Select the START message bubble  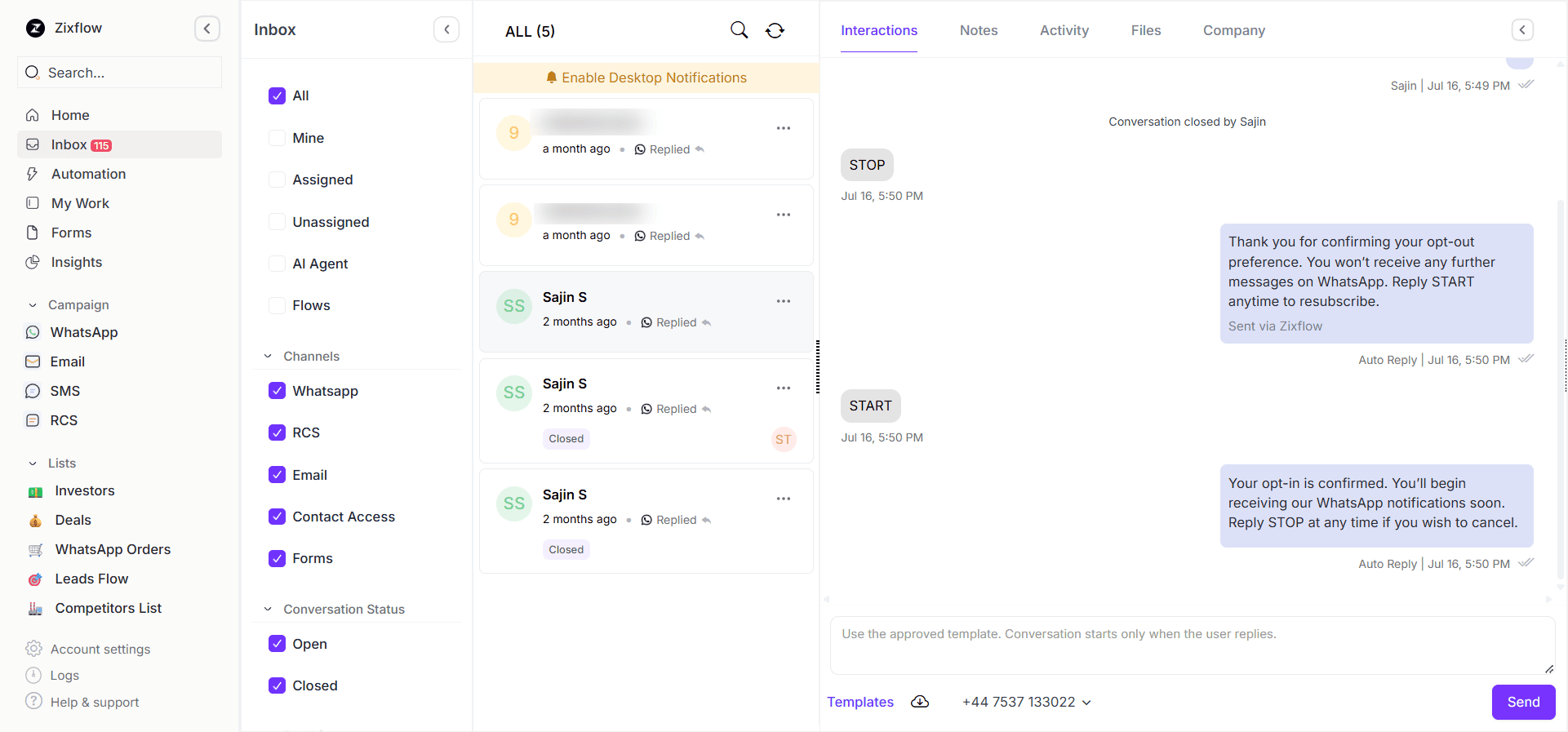(x=870, y=406)
